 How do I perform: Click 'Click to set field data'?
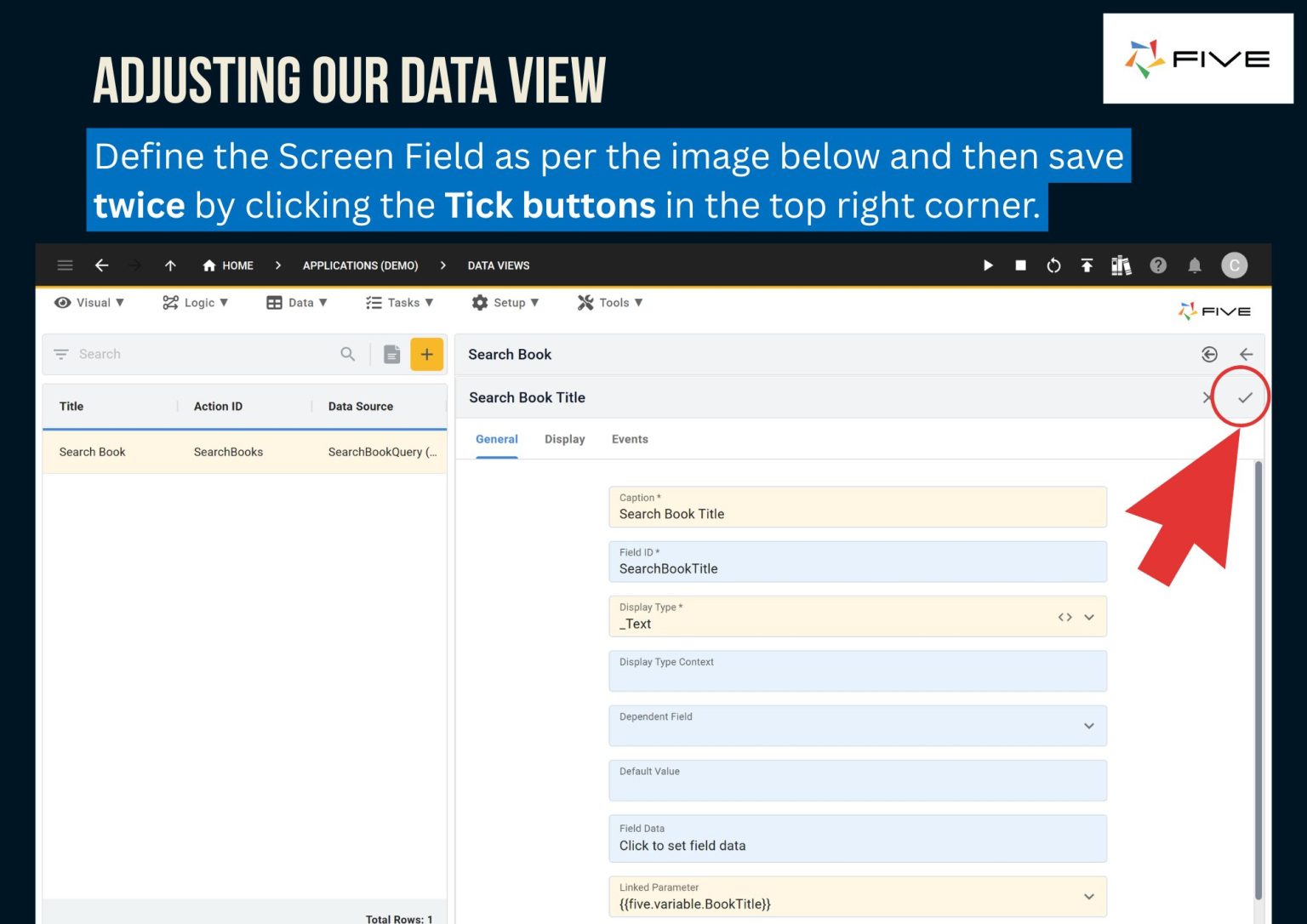(682, 846)
